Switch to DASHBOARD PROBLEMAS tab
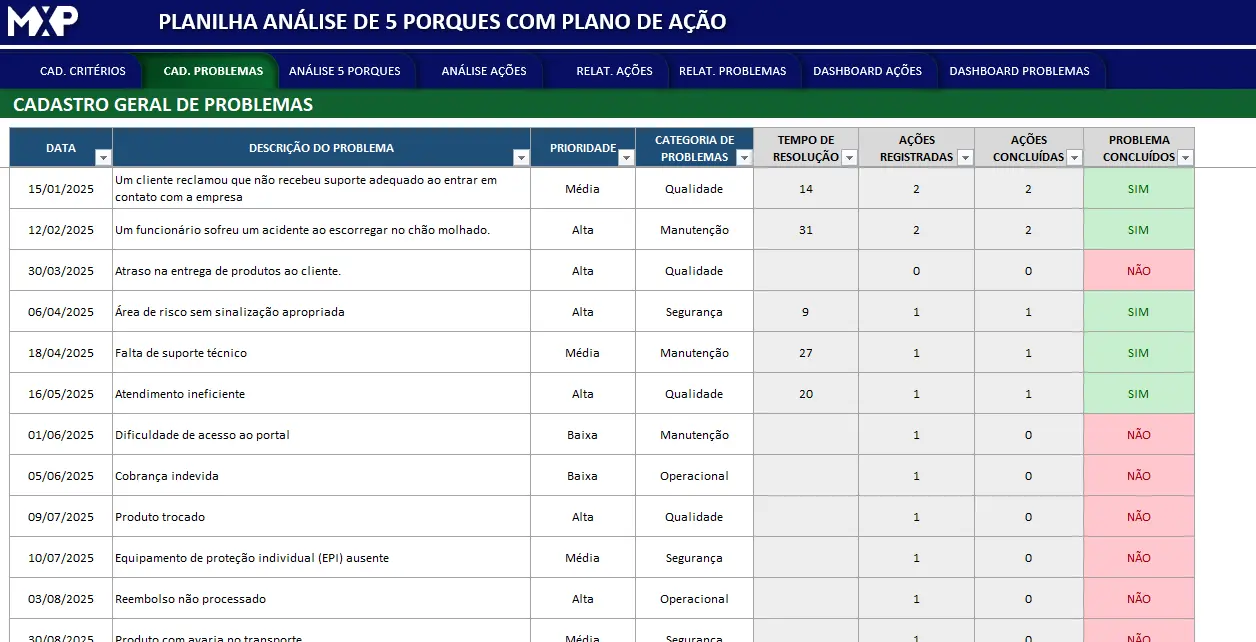Screen dimensions: 1256x642 (1019, 71)
